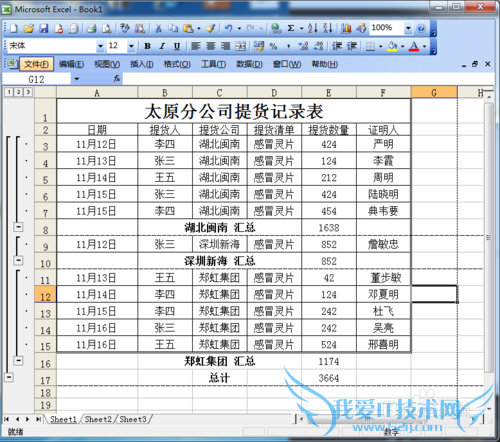Align text right icon
The width and height of the screenshot is (500, 442).
(225, 46)
